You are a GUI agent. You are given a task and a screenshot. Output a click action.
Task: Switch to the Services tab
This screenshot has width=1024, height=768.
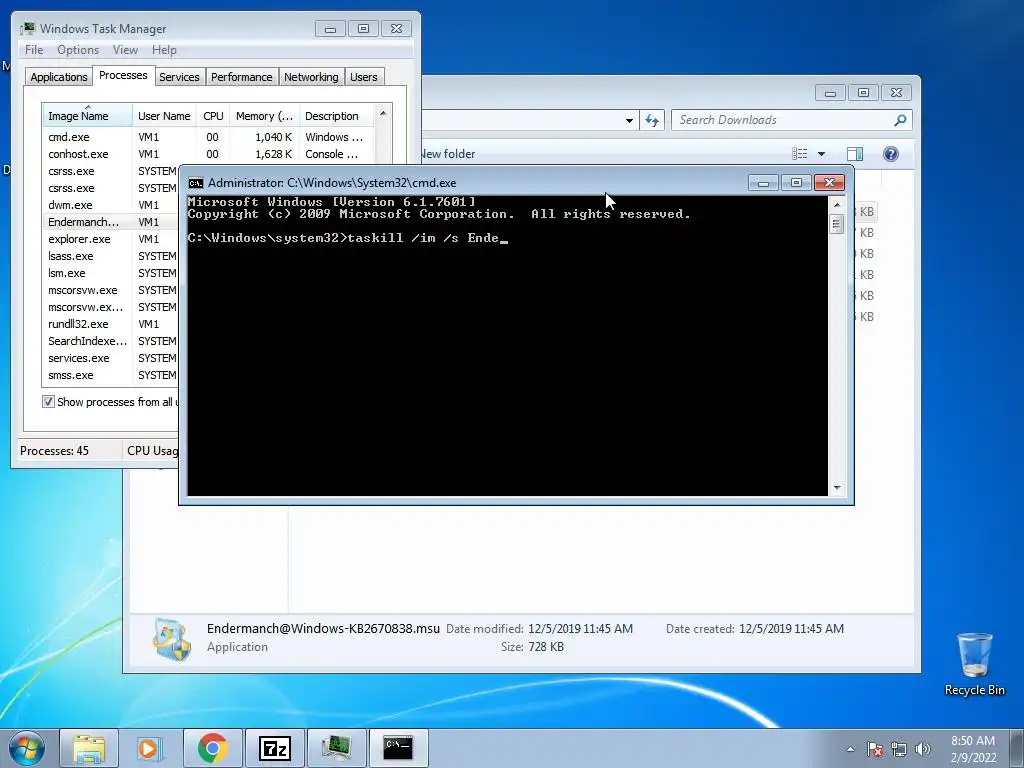(x=179, y=77)
